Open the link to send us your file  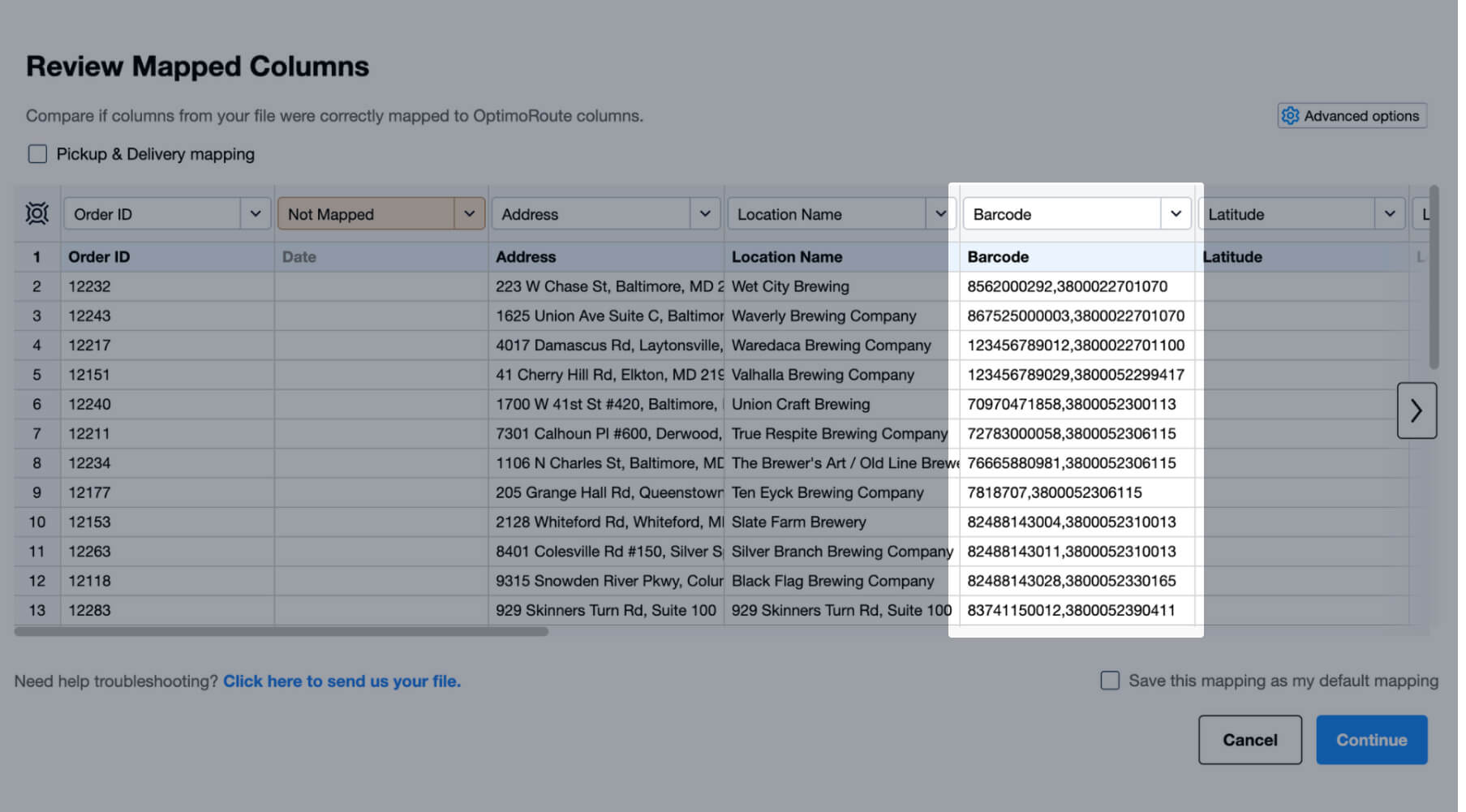[342, 681]
